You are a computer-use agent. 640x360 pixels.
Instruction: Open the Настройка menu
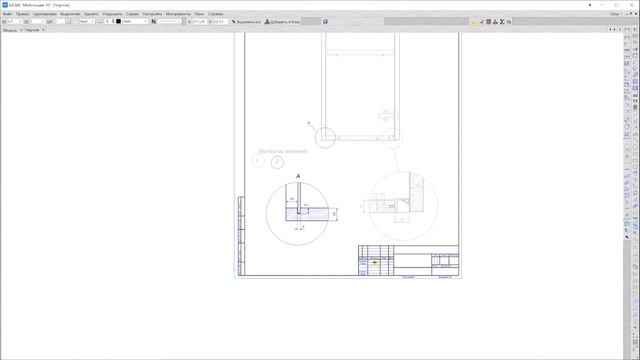tap(153, 14)
